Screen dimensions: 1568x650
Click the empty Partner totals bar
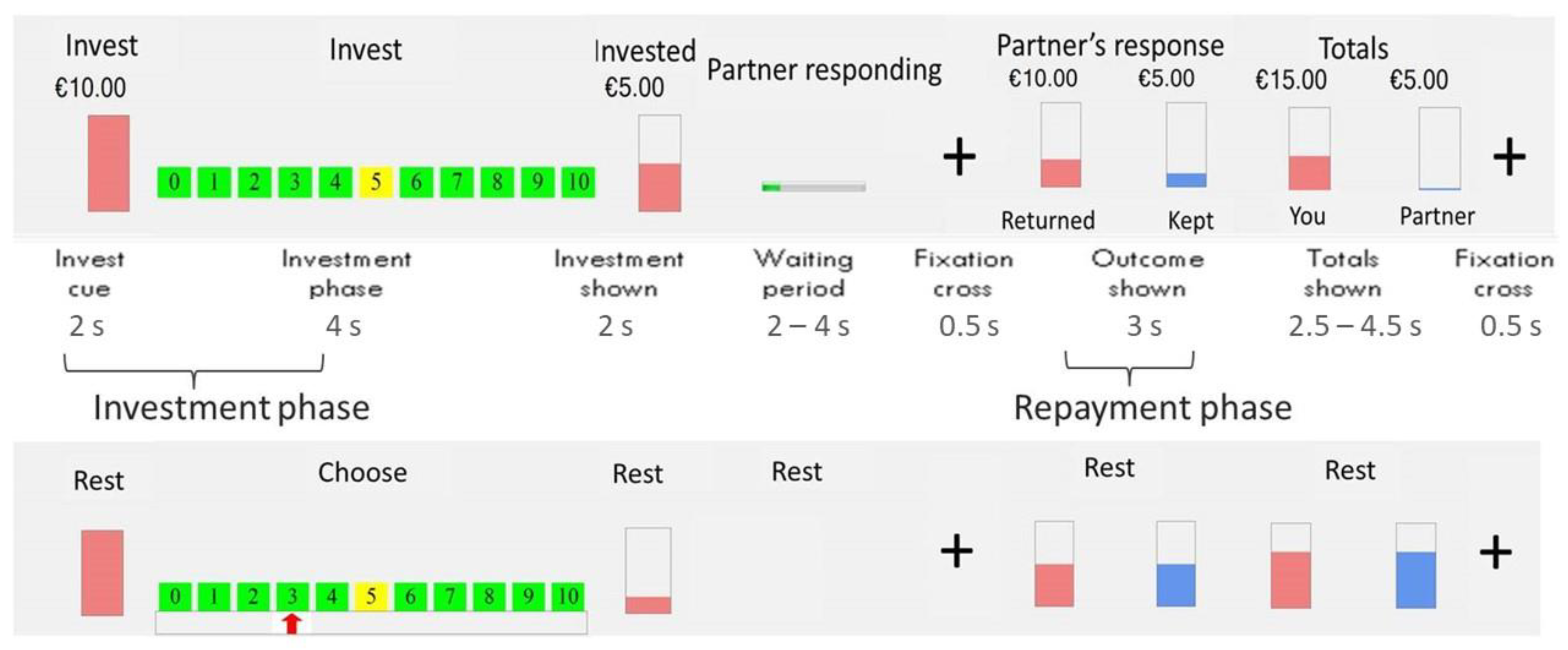1439,149
